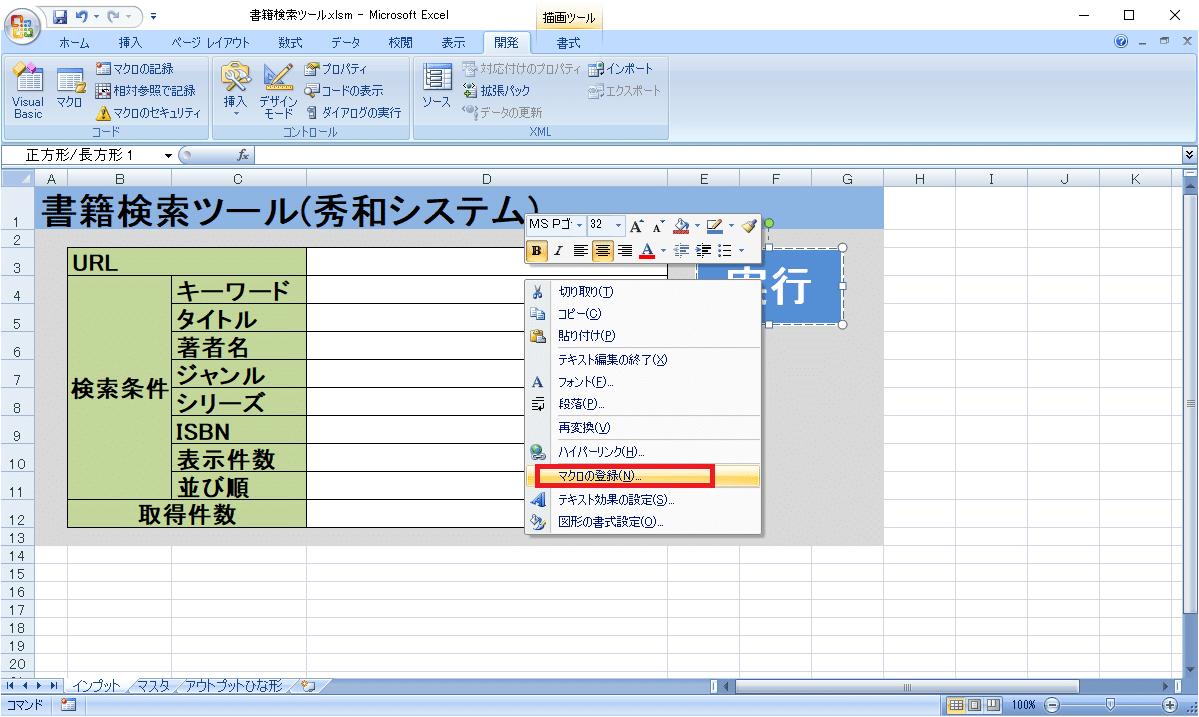1199x717 pixels.
Task: Open フォント(F)... dialog from context menu
Action: pos(642,382)
